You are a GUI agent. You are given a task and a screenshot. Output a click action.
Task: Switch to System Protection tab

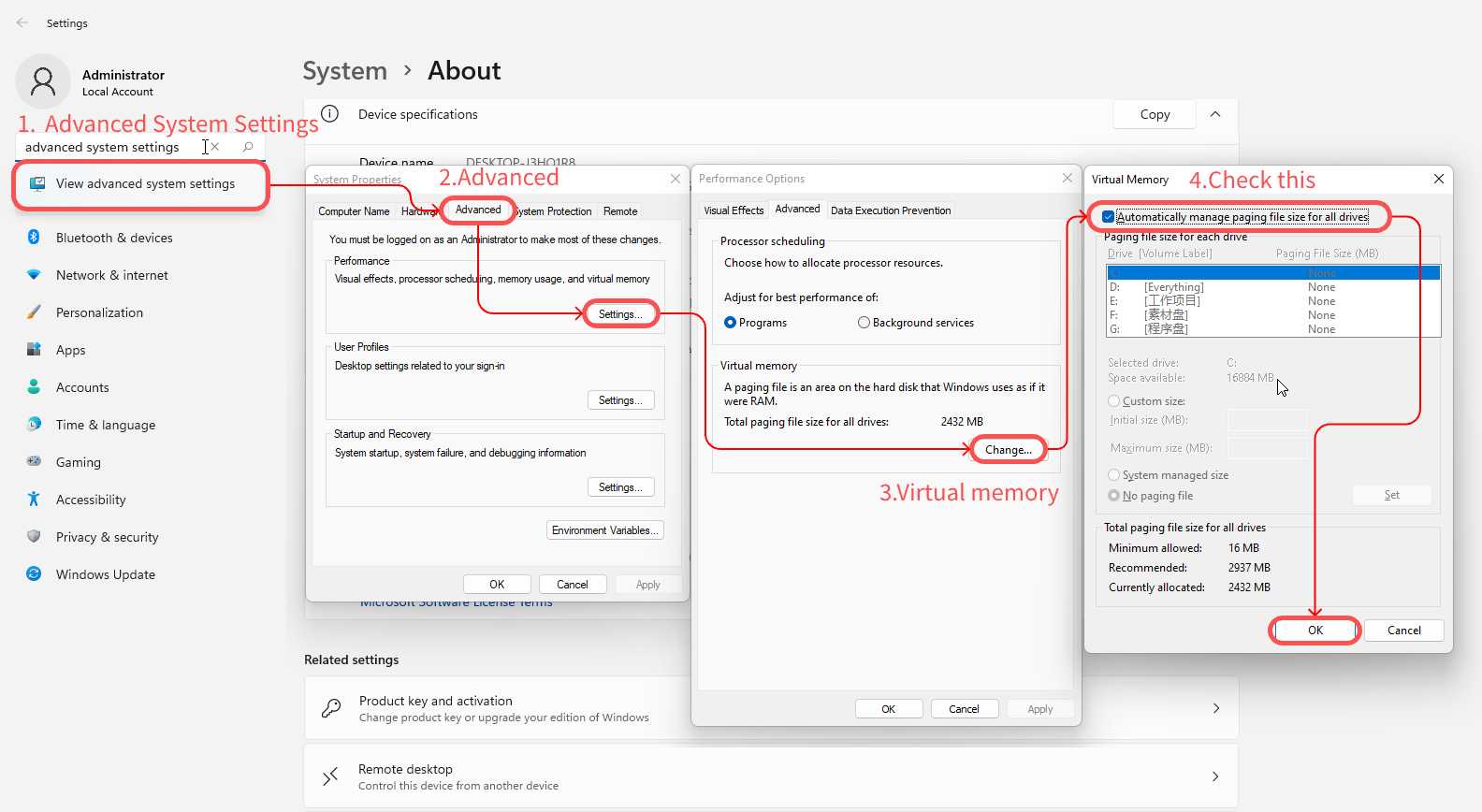tap(554, 211)
